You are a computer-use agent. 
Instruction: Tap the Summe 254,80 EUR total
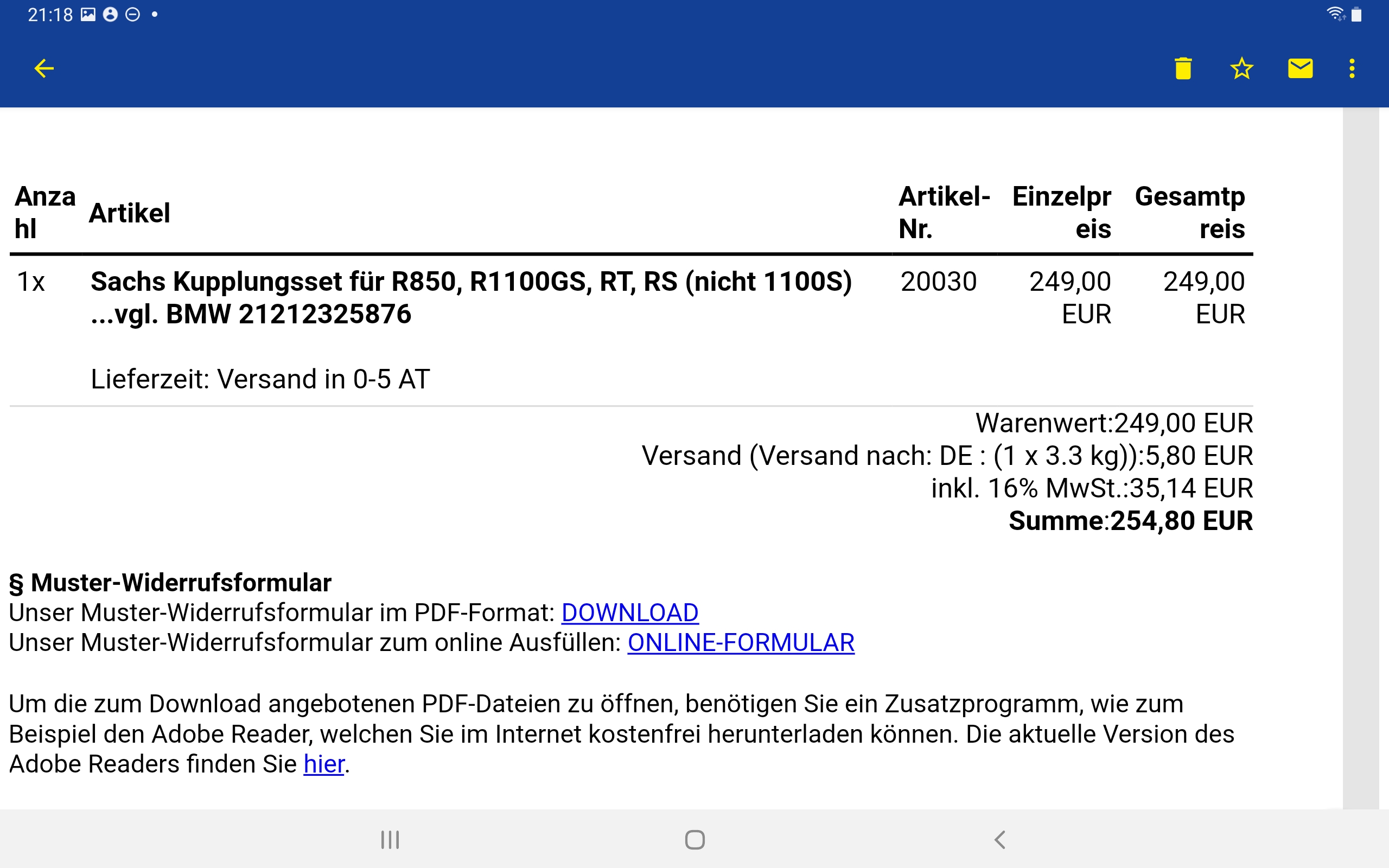click(x=1130, y=521)
